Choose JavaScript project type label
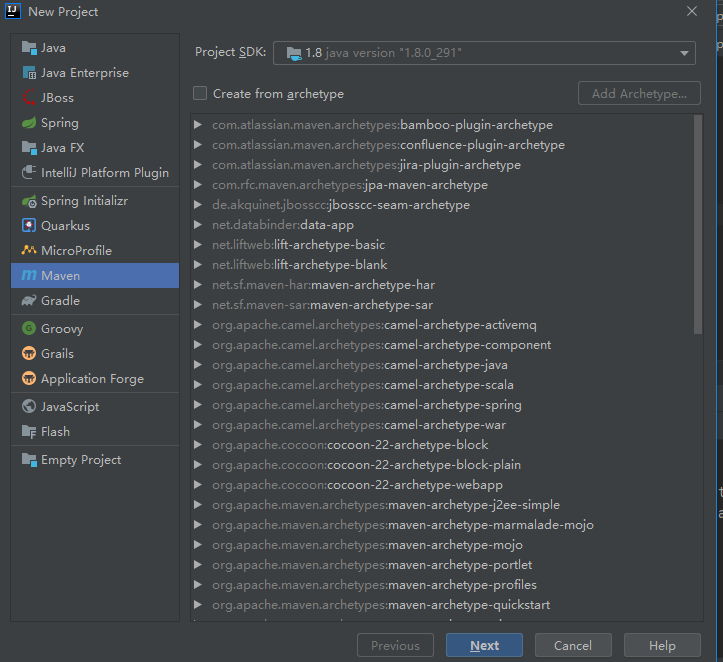 click(x=70, y=407)
